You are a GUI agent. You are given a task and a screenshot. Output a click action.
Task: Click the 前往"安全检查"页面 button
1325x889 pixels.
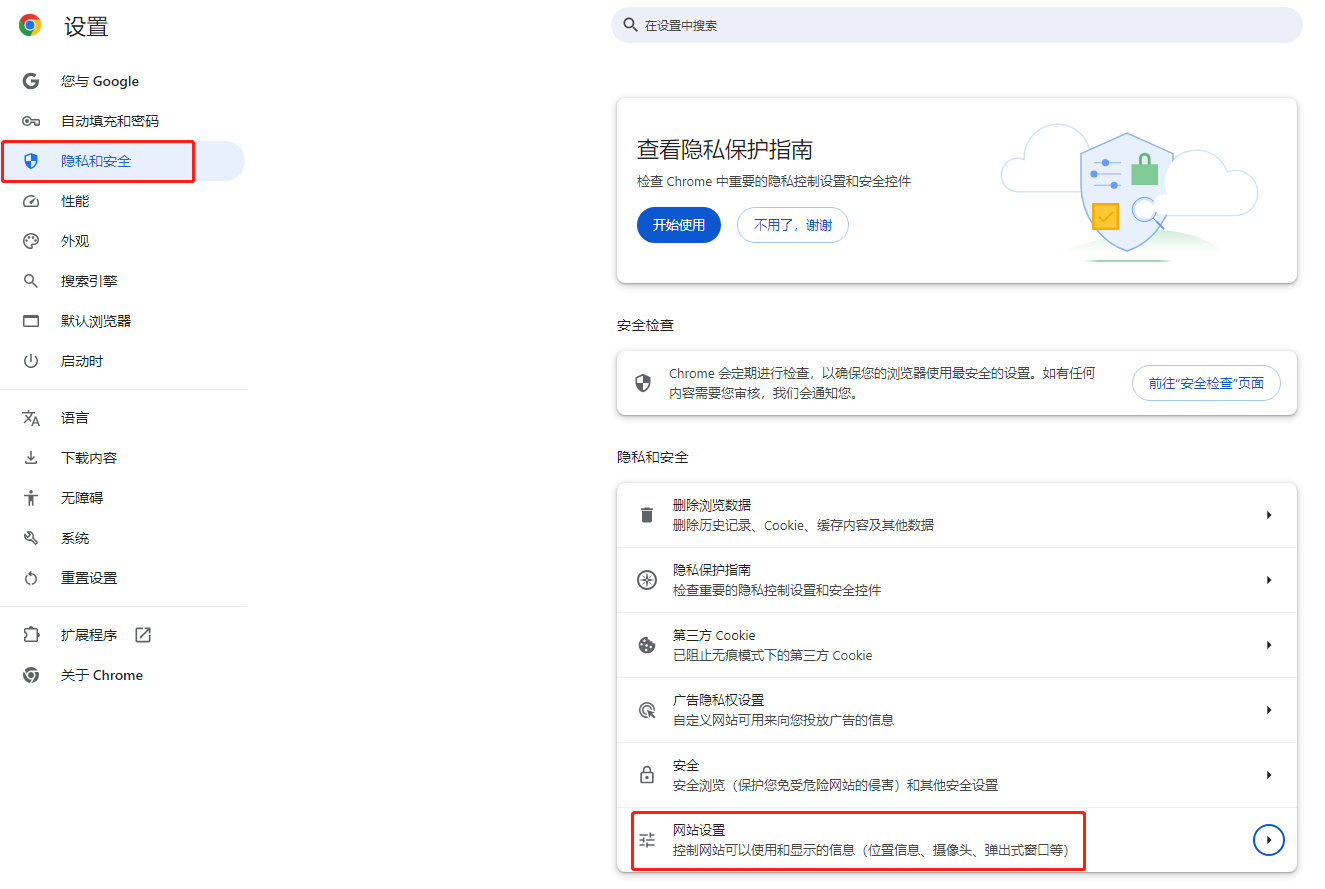[1206, 382]
